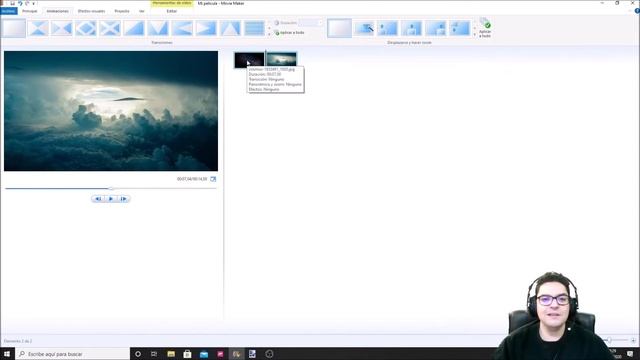Step to previous frame button
Image resolution: width=640 pixels, height=360 pixels.
point(98,199)
